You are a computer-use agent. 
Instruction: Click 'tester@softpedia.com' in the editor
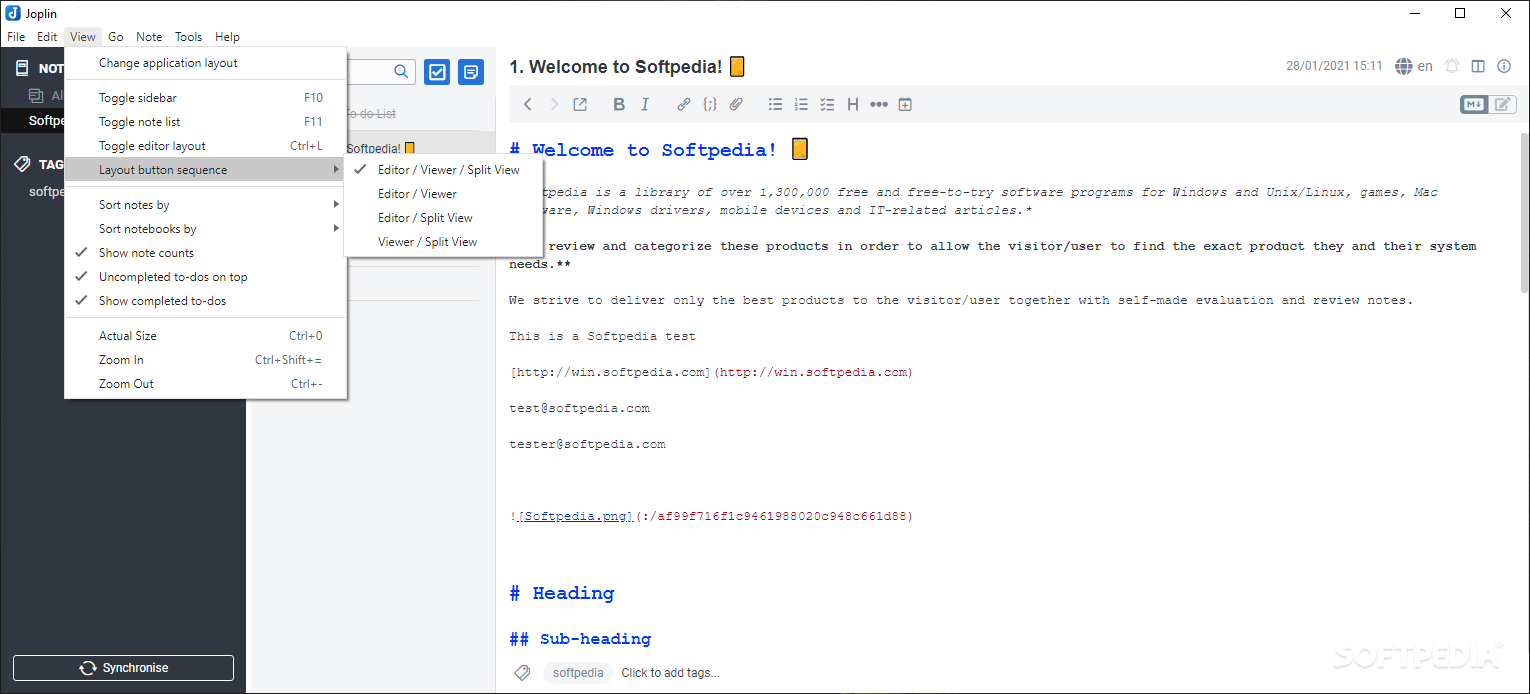[587, 444]
